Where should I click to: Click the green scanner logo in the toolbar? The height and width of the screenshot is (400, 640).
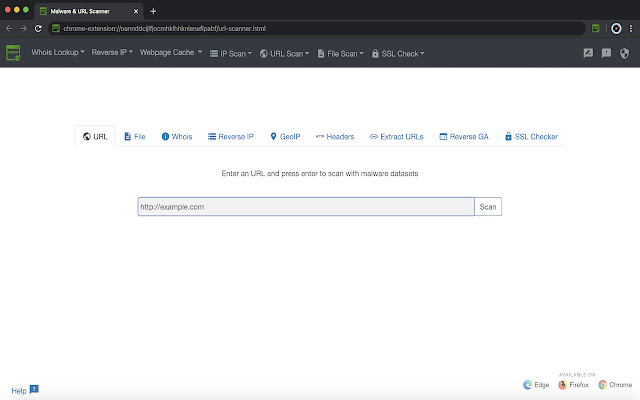click(14, 53)
